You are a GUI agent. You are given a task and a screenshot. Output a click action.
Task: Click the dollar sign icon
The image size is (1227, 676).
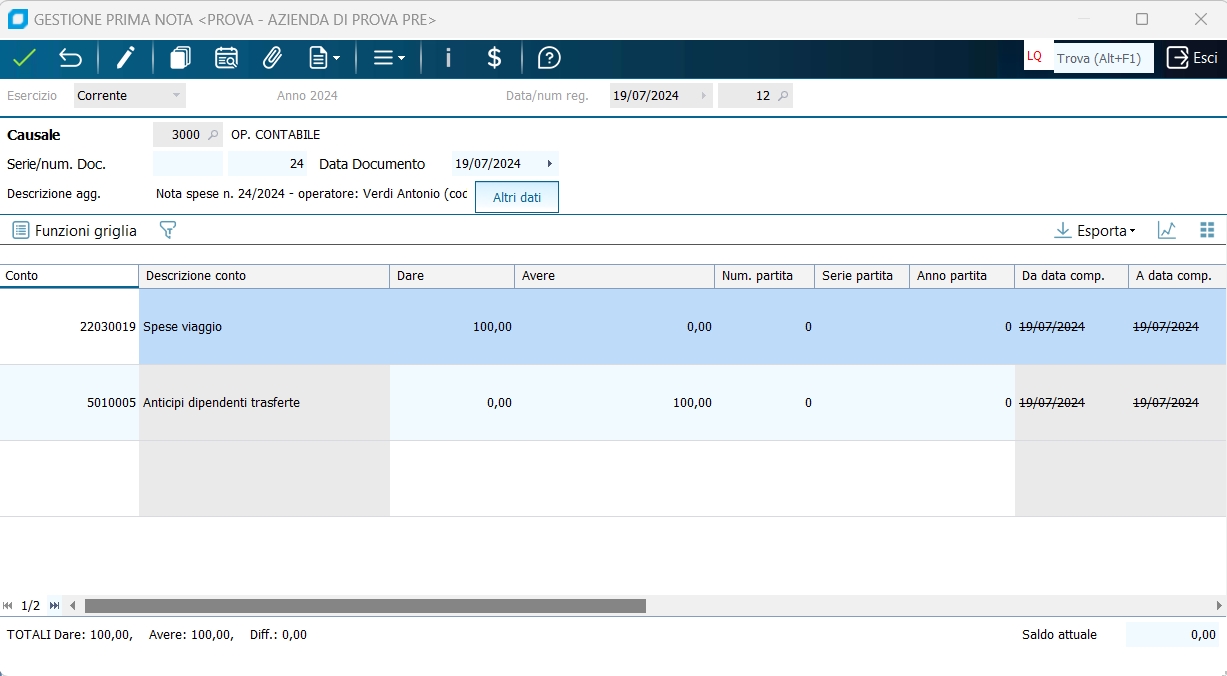494,58
